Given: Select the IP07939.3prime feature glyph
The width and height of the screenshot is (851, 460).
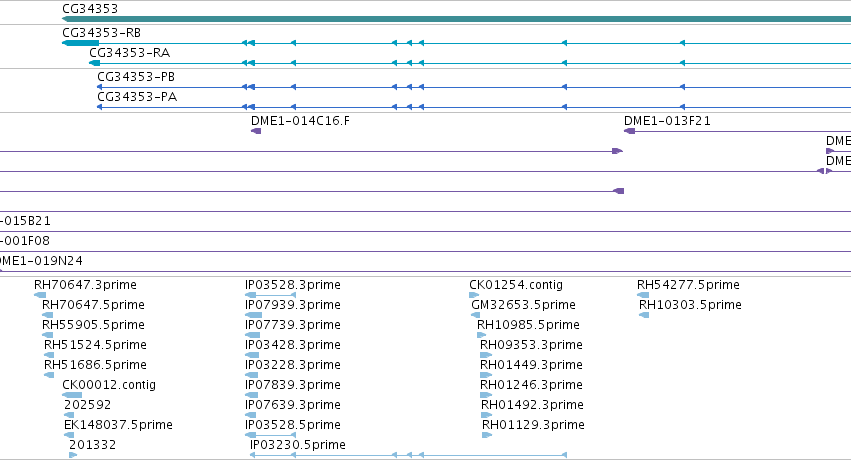Looking at the screenshot, I should (253, 315).
